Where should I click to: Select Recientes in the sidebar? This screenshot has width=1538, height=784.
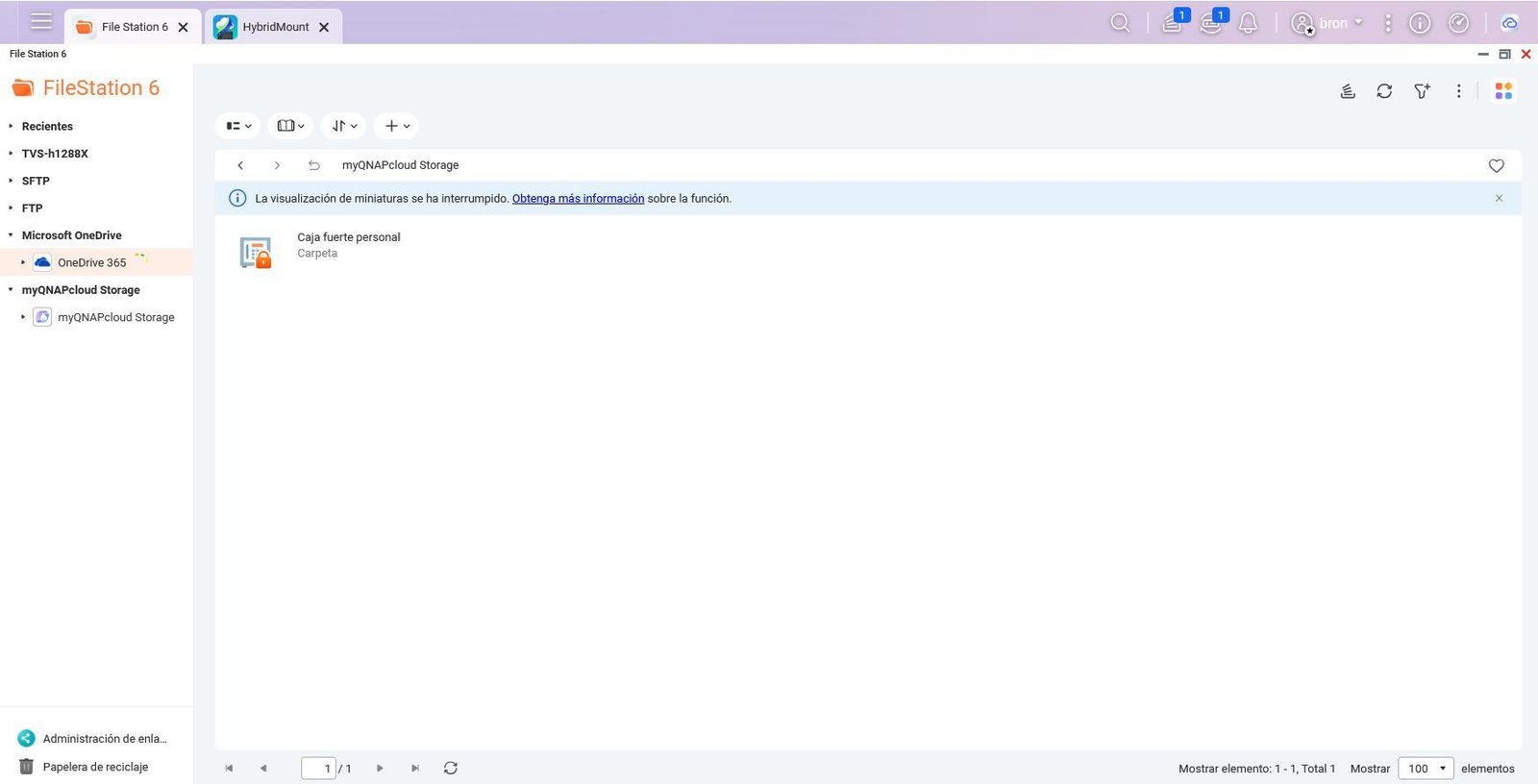[47, 126]
